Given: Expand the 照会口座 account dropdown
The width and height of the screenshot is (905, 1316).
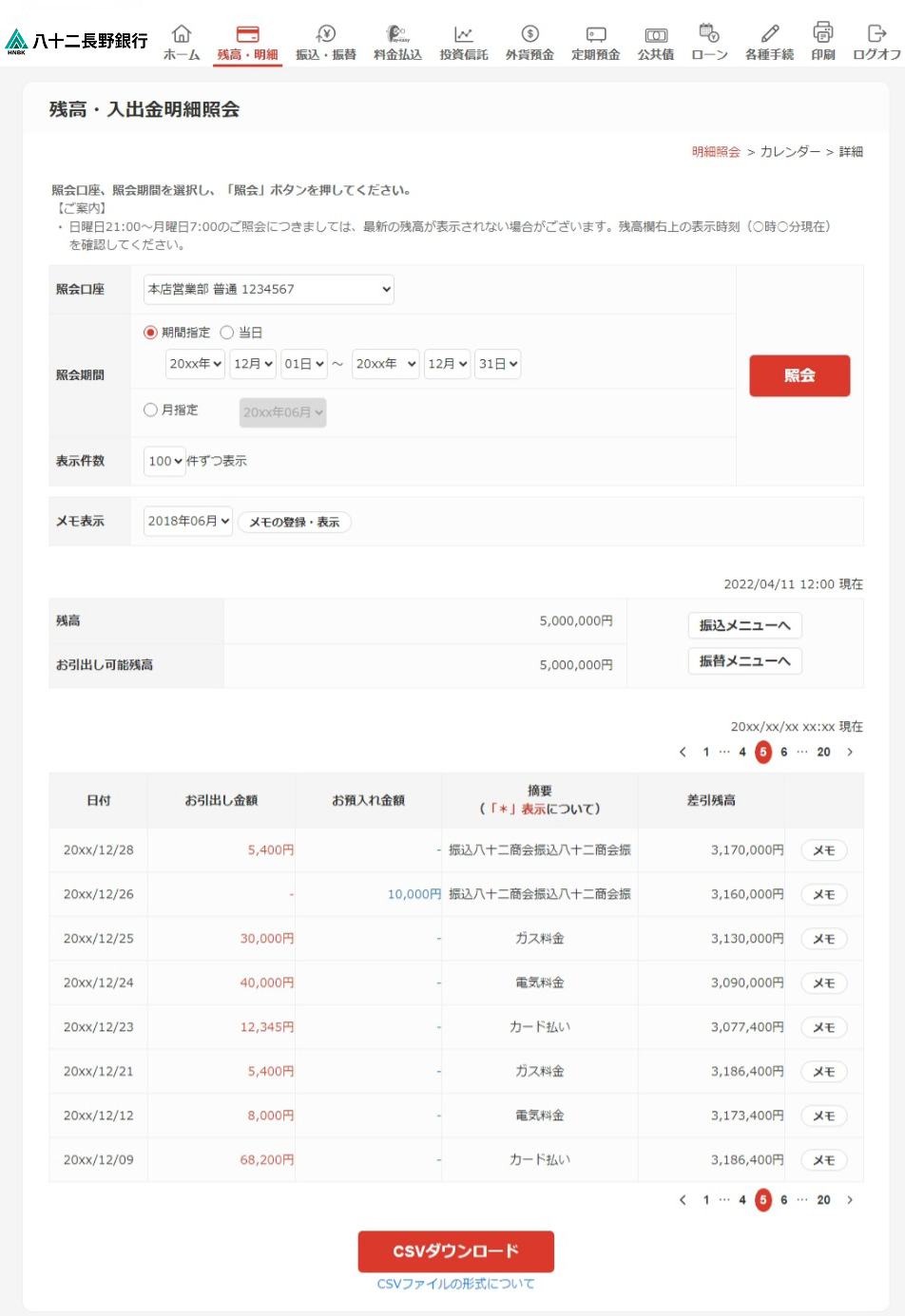Looking at the screenshot, I should [268, 290].
